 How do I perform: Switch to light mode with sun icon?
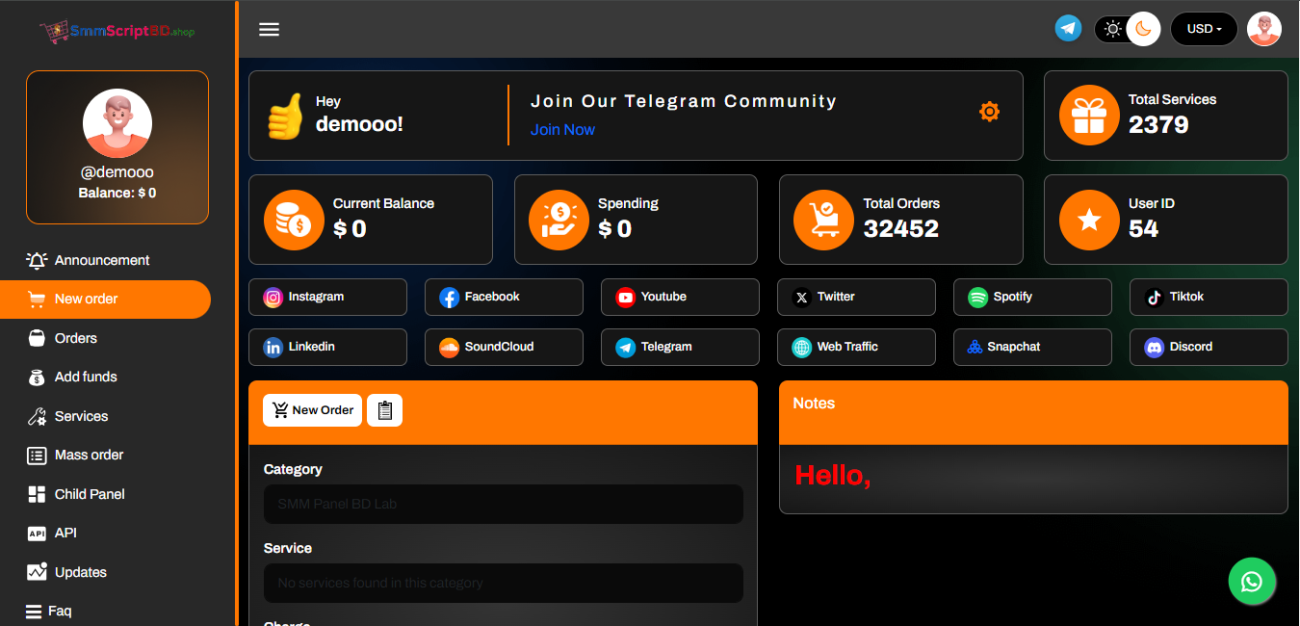[1112, 29]
